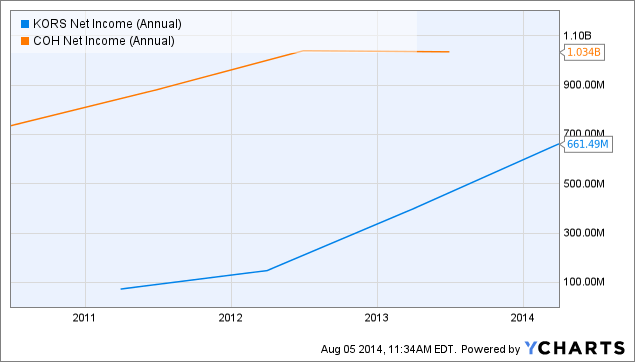
Task: Click the 2014 x-axis label
Action: 522,318
